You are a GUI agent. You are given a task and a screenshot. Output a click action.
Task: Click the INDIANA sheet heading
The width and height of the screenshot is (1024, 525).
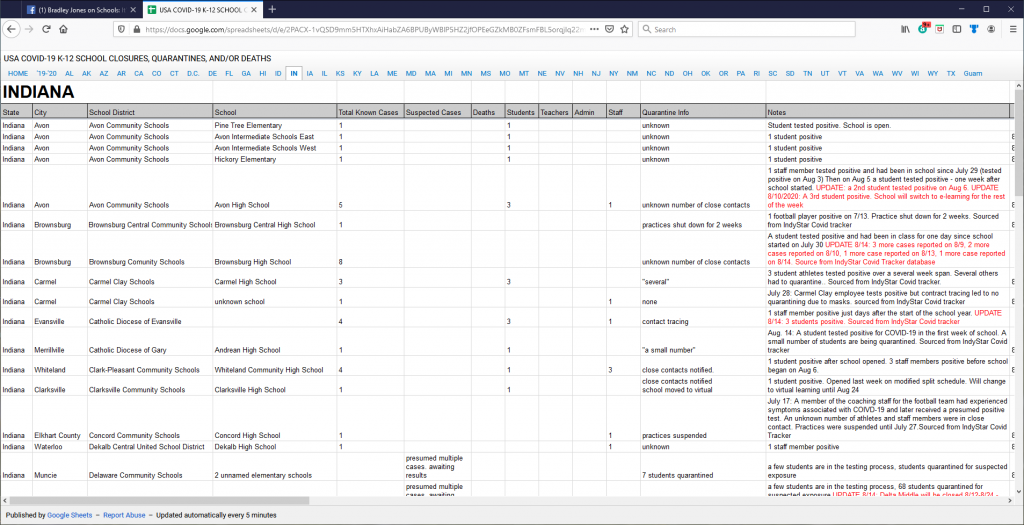coord(38,92)
